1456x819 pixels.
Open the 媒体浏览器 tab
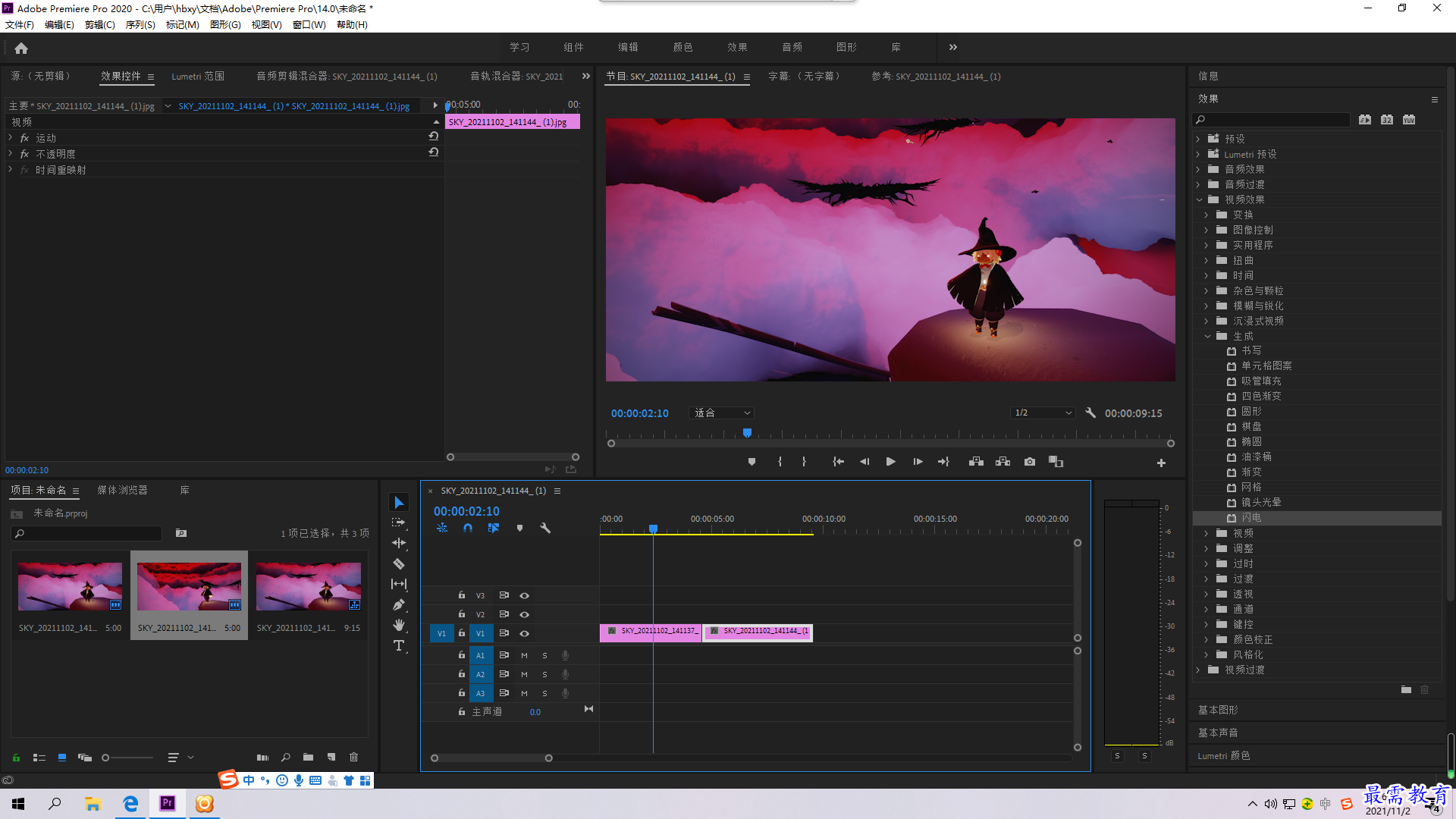click(122, 491)
